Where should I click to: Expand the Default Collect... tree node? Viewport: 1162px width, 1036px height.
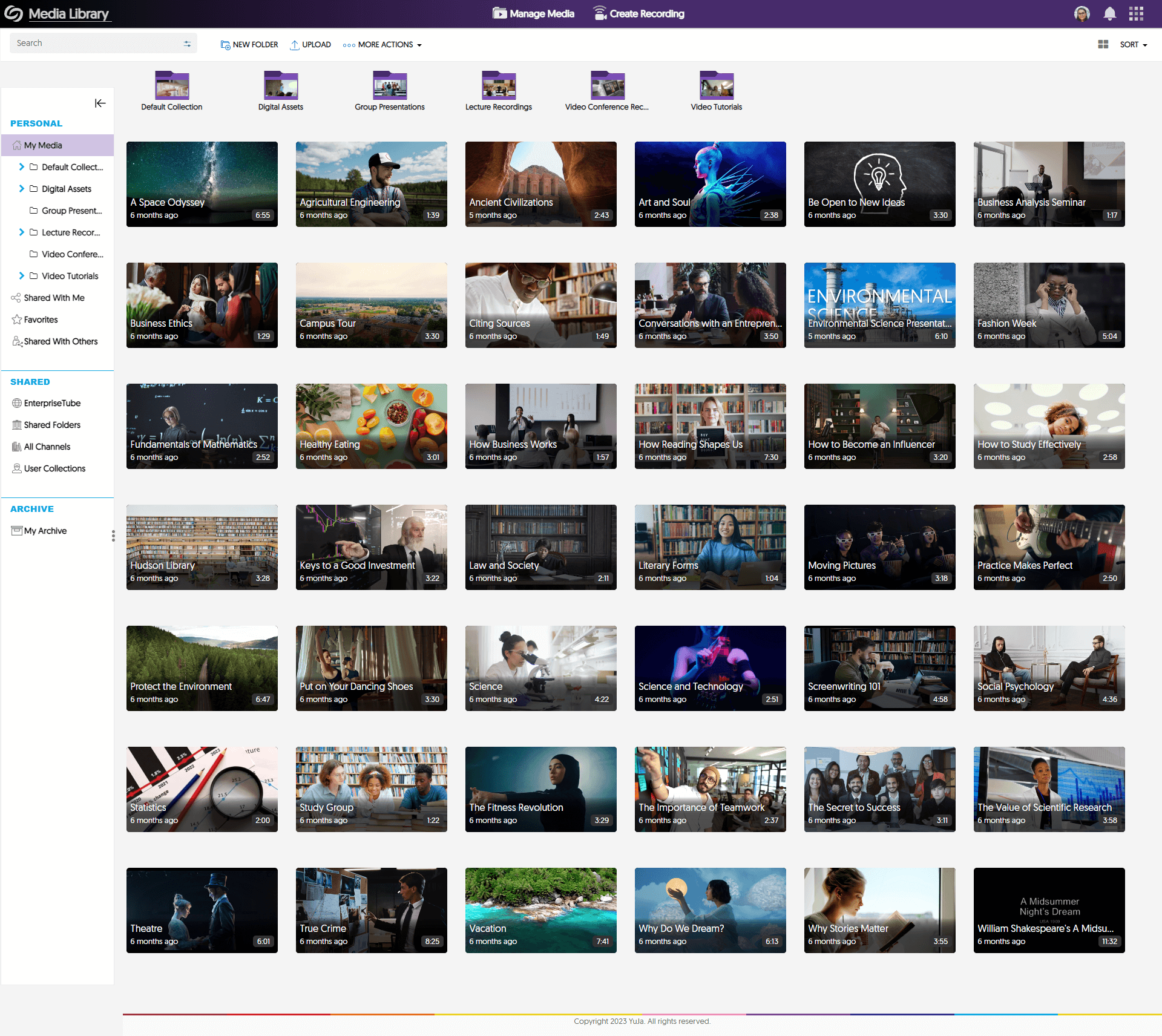pos(22,167)
